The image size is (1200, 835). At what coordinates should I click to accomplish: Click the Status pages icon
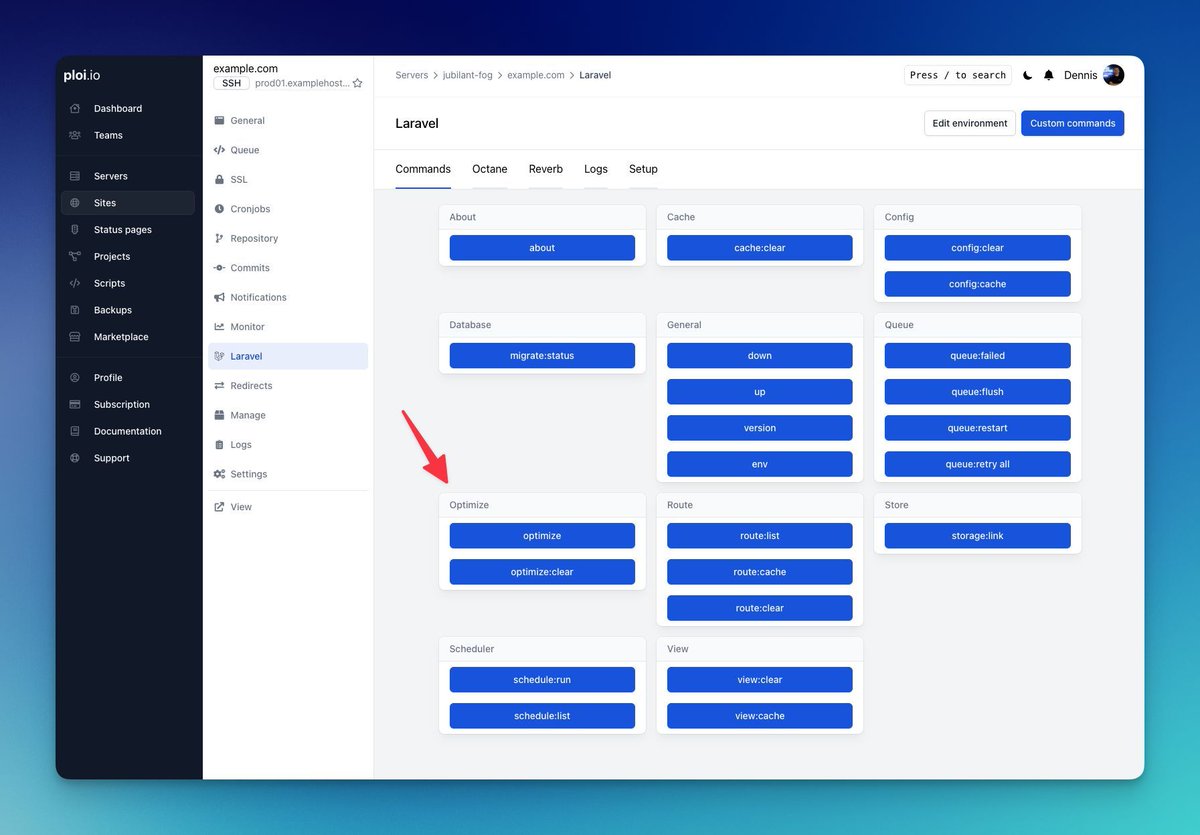tap(75, 230)
